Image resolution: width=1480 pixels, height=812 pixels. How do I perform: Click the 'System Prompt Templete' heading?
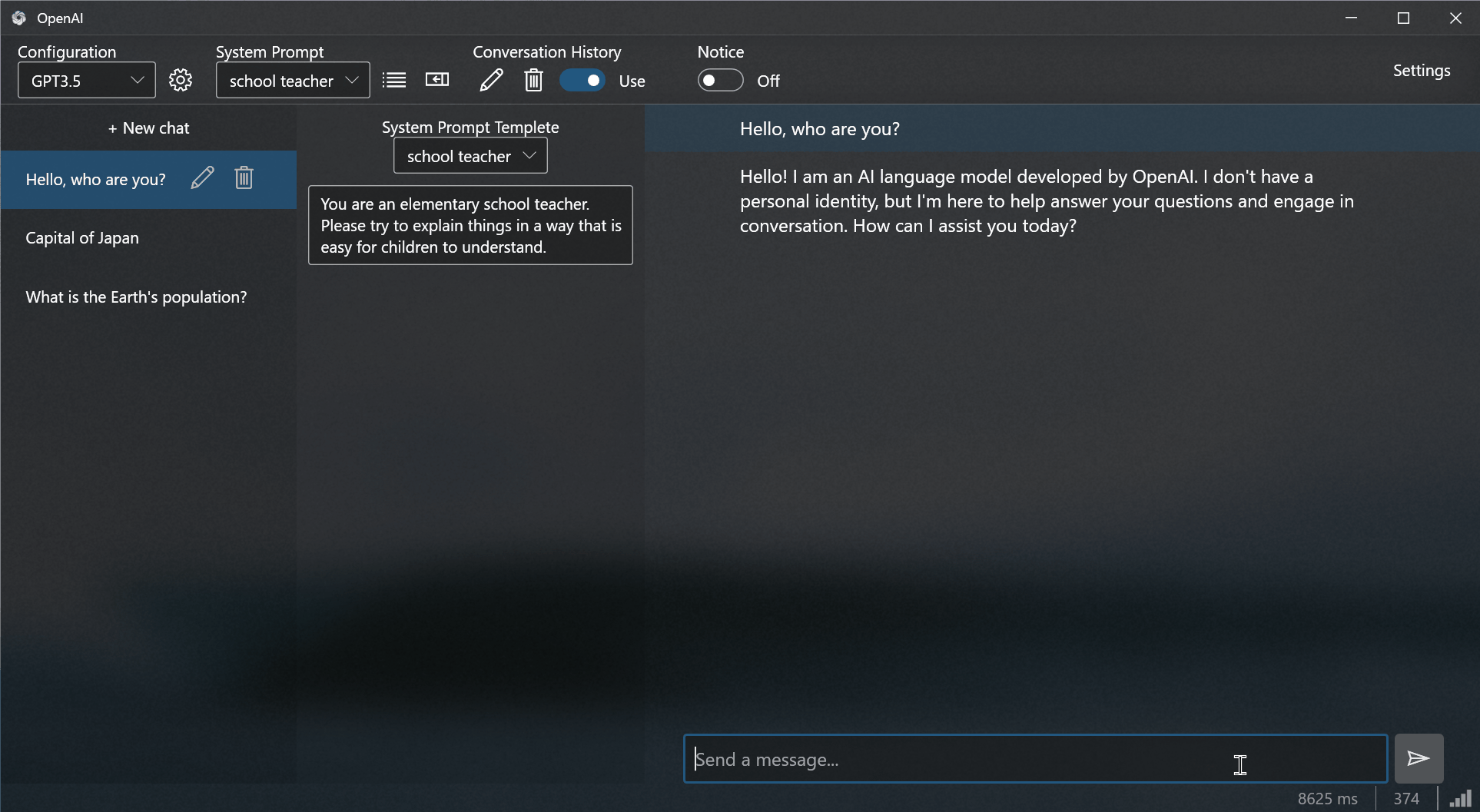(470, 128)
